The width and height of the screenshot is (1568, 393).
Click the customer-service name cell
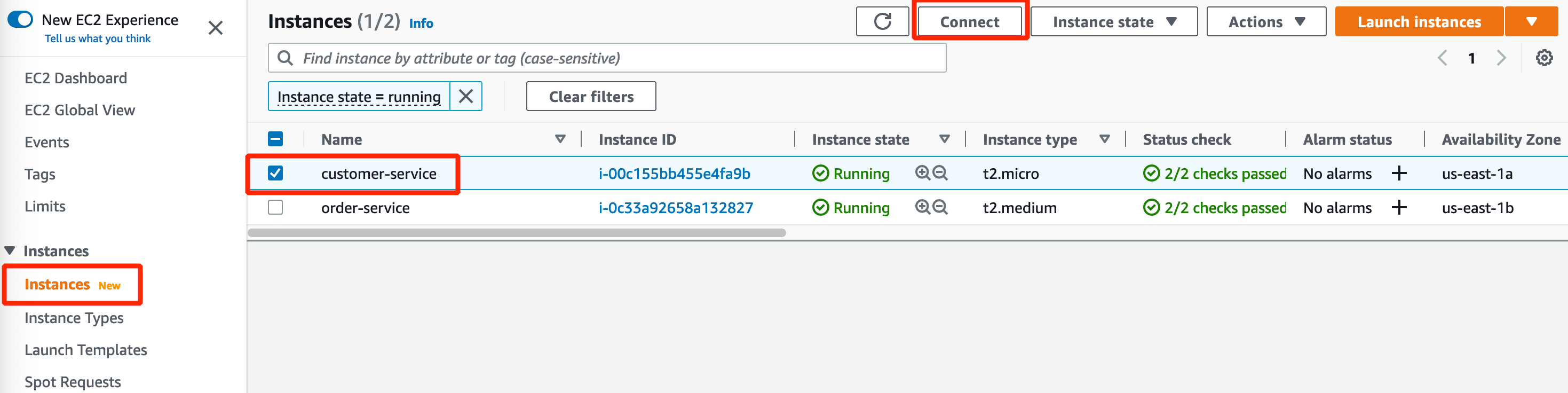point(378,174)
